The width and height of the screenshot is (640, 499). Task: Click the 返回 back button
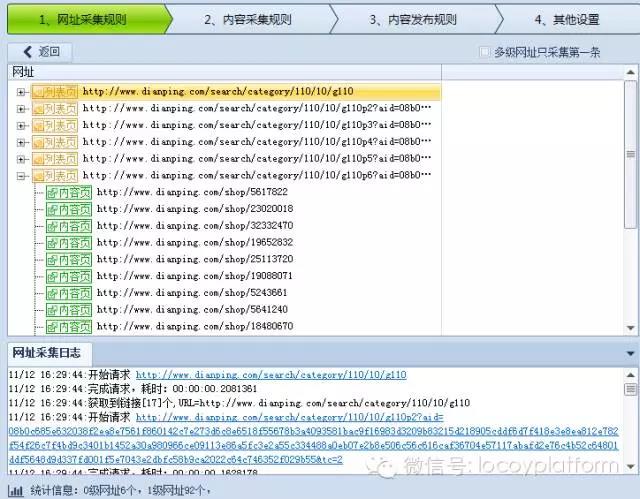pyautogui.click(x=40, y=52)
